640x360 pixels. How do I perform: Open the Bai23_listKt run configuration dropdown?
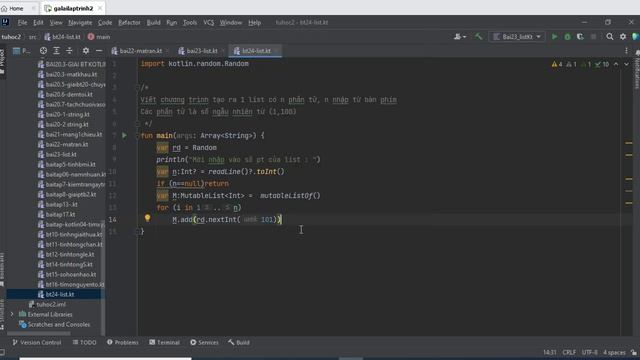[x=517, y=37]
